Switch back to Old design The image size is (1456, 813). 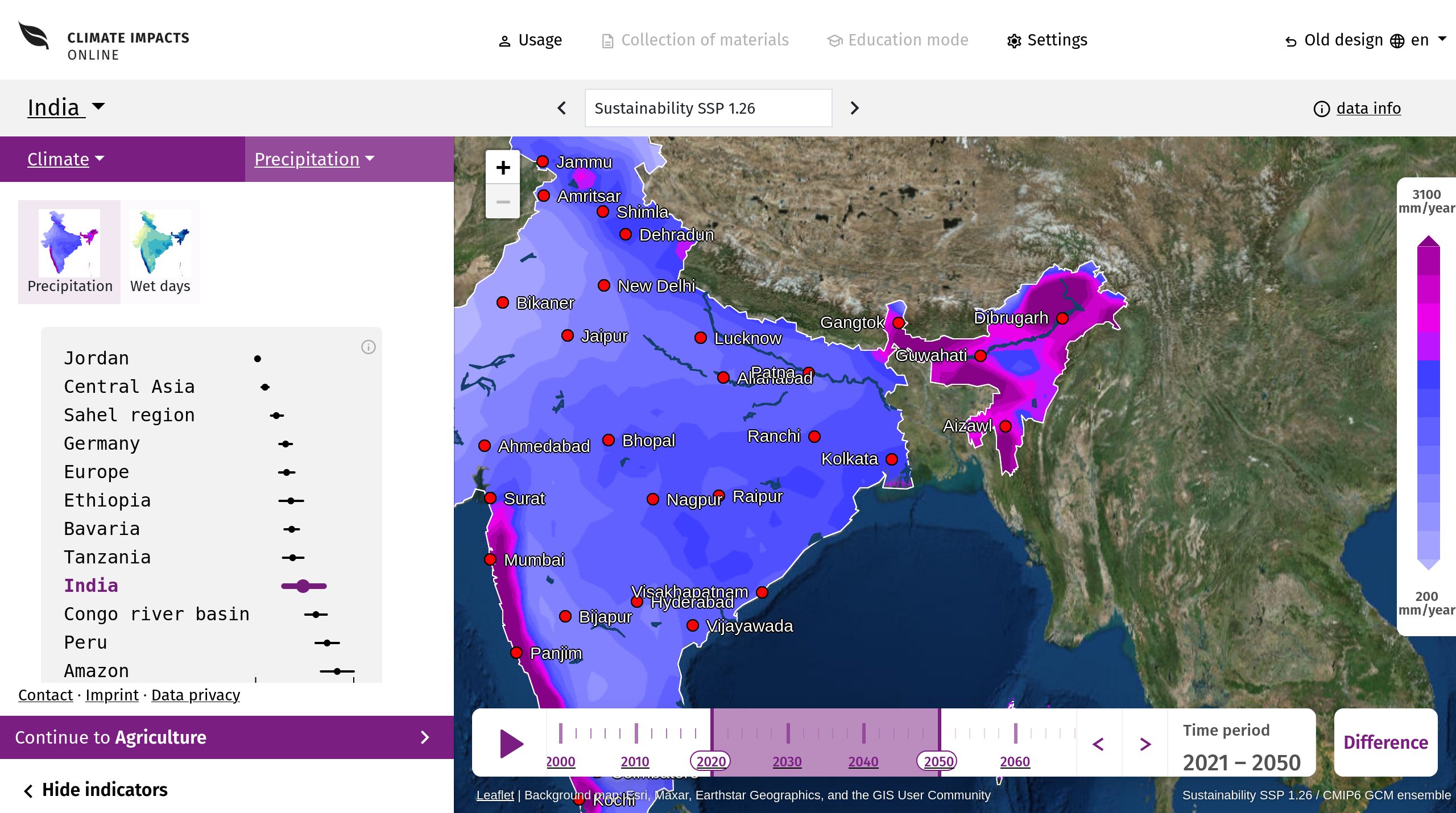click(x=1334, y=40)
